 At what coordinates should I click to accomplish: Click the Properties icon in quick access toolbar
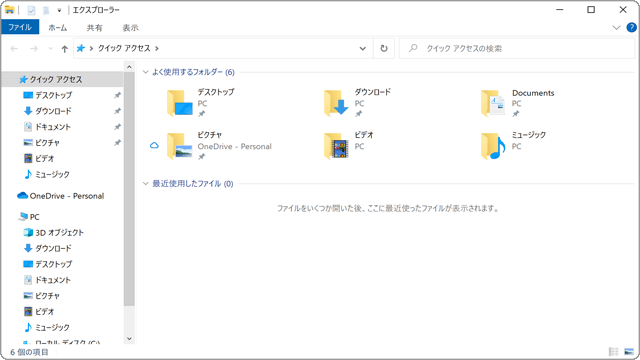coord(31,10)
